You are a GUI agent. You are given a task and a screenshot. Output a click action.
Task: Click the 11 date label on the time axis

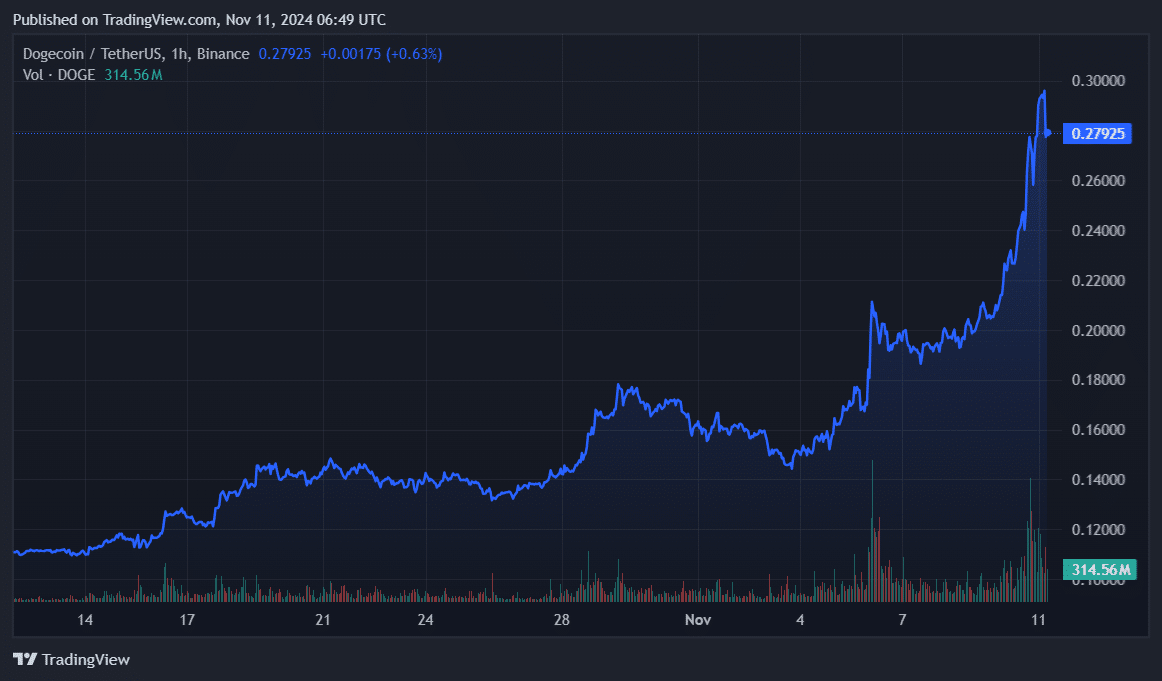[x=1038, y=619]
